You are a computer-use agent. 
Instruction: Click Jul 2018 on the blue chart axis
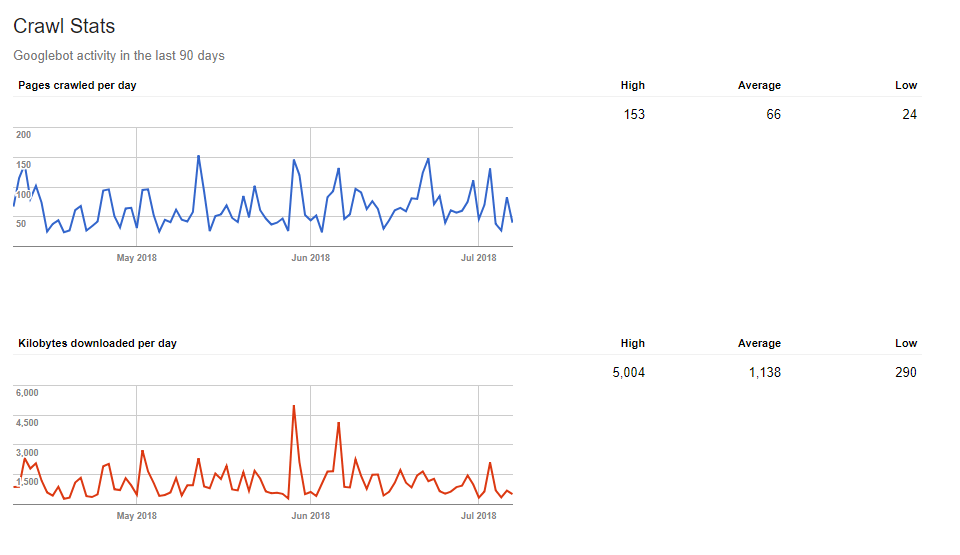(x=478, y=258)
